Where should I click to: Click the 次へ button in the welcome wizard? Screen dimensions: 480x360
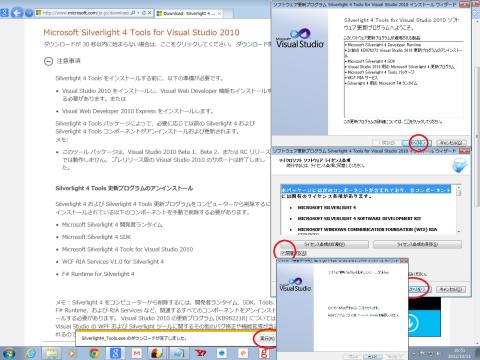pos(417,143)
